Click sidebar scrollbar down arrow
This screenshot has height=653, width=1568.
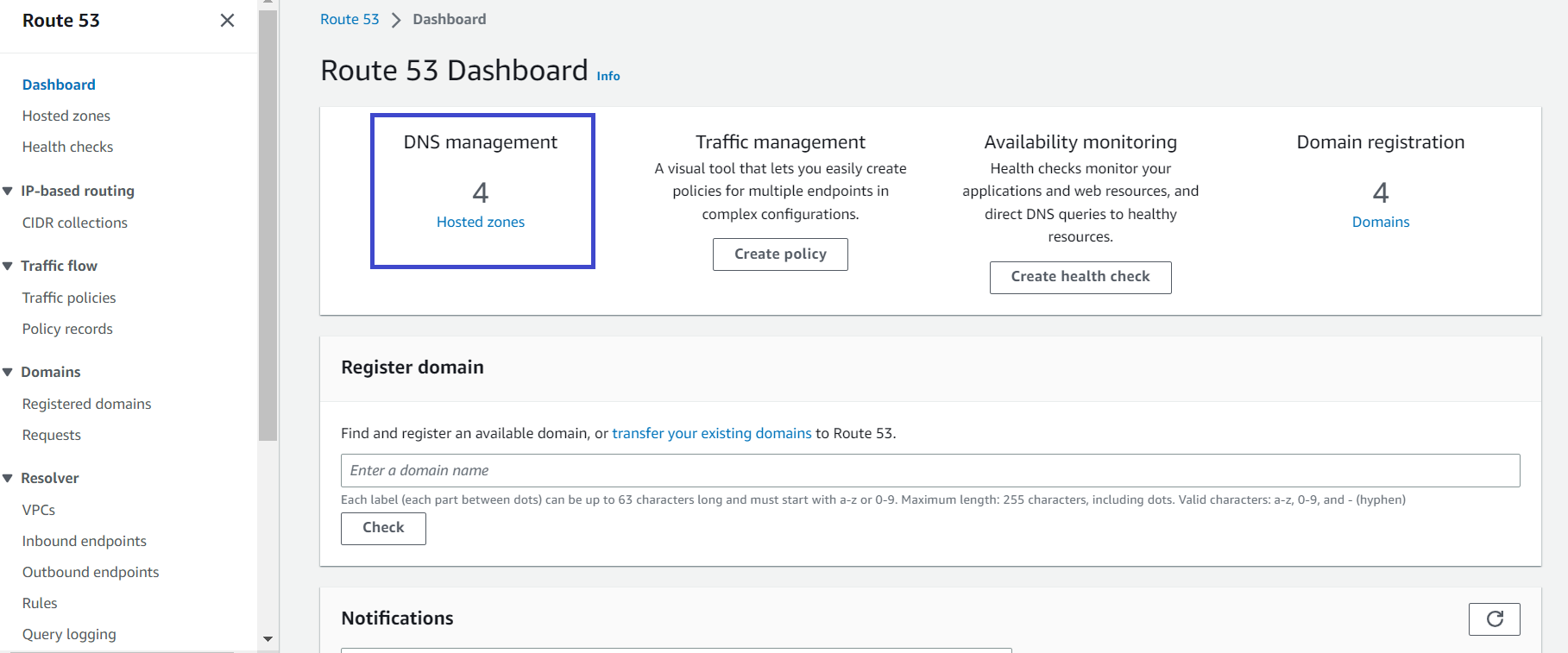tap(268, 639)
